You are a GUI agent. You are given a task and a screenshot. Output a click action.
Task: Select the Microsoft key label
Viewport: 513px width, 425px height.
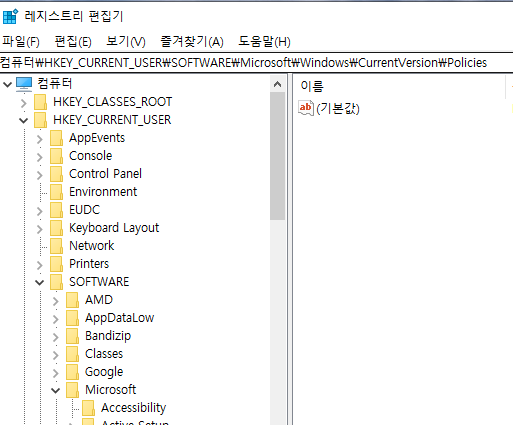tap(110, 390)
